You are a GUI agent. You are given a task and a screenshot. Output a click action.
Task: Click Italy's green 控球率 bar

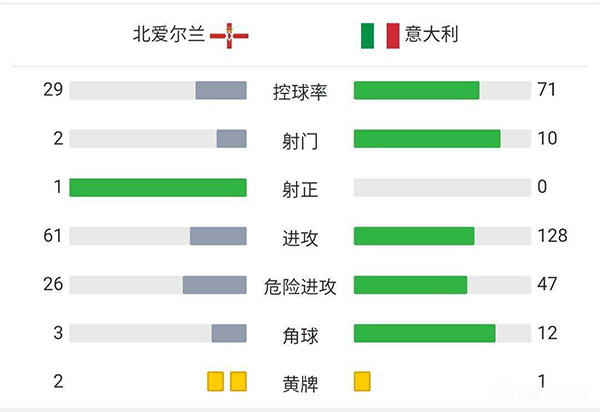[416, 90]
